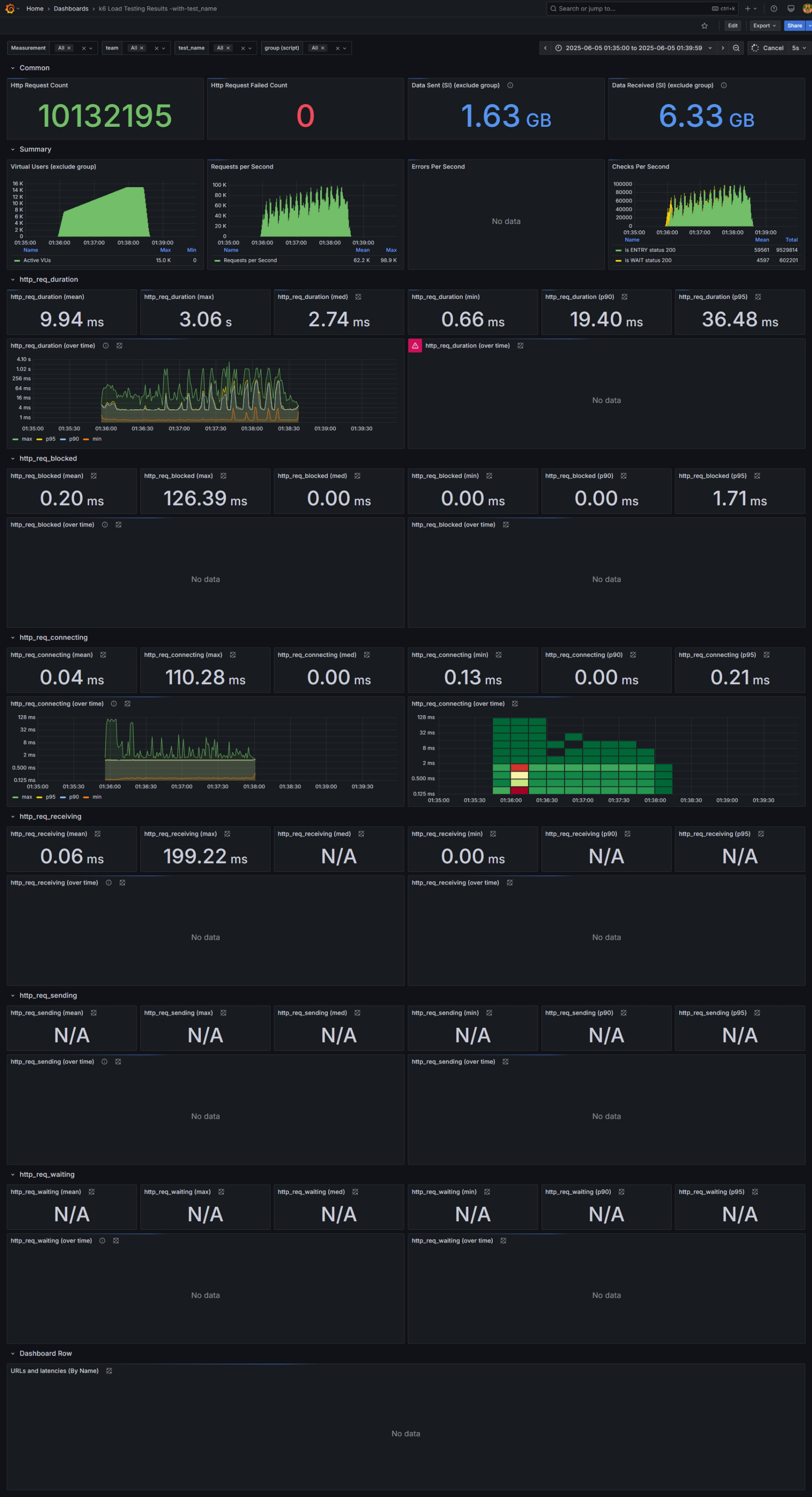812x1497 pixels.
Task: Open the news feed monitor icon
Action: (791, 9)
